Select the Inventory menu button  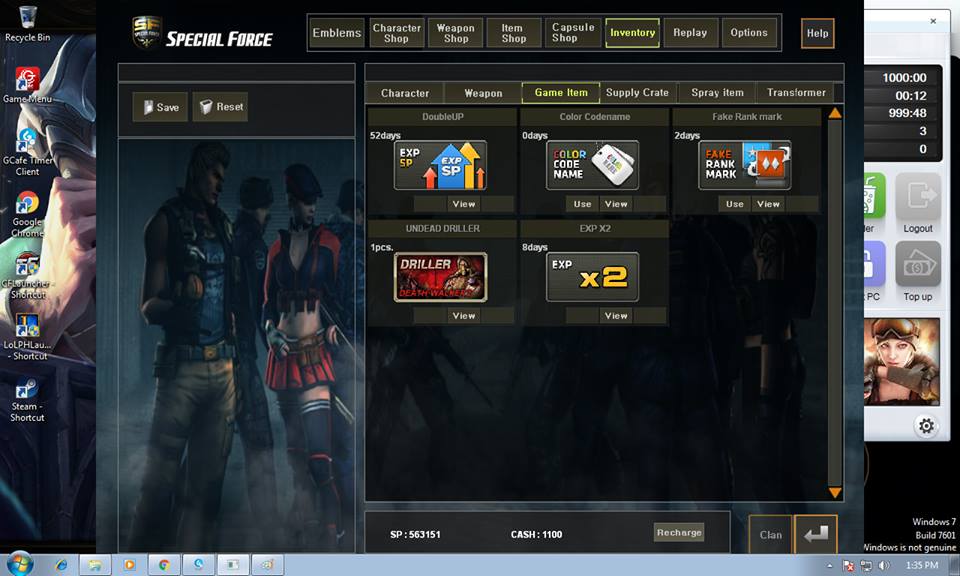coord(632,32)
